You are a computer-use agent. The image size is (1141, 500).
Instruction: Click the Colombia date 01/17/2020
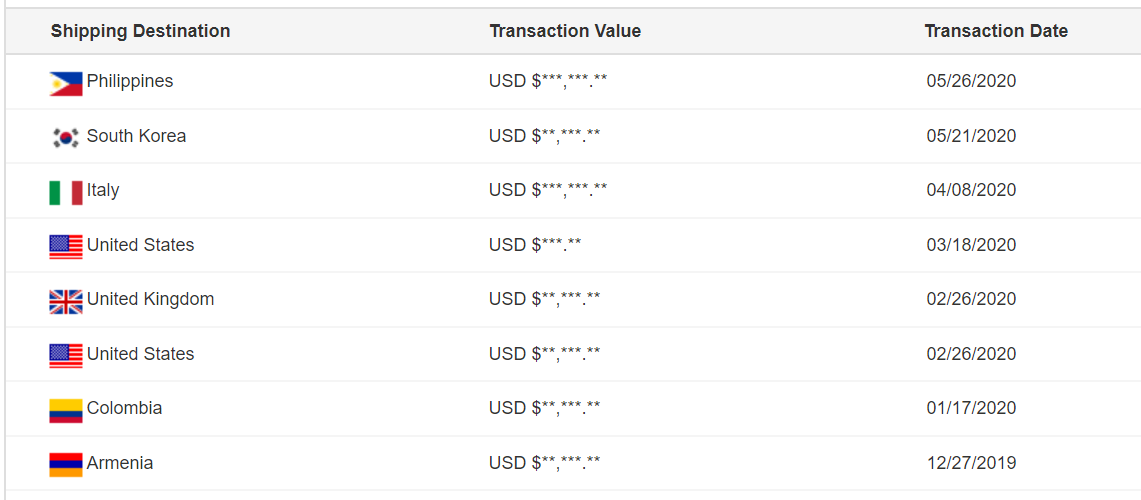(x=971, y=408)
